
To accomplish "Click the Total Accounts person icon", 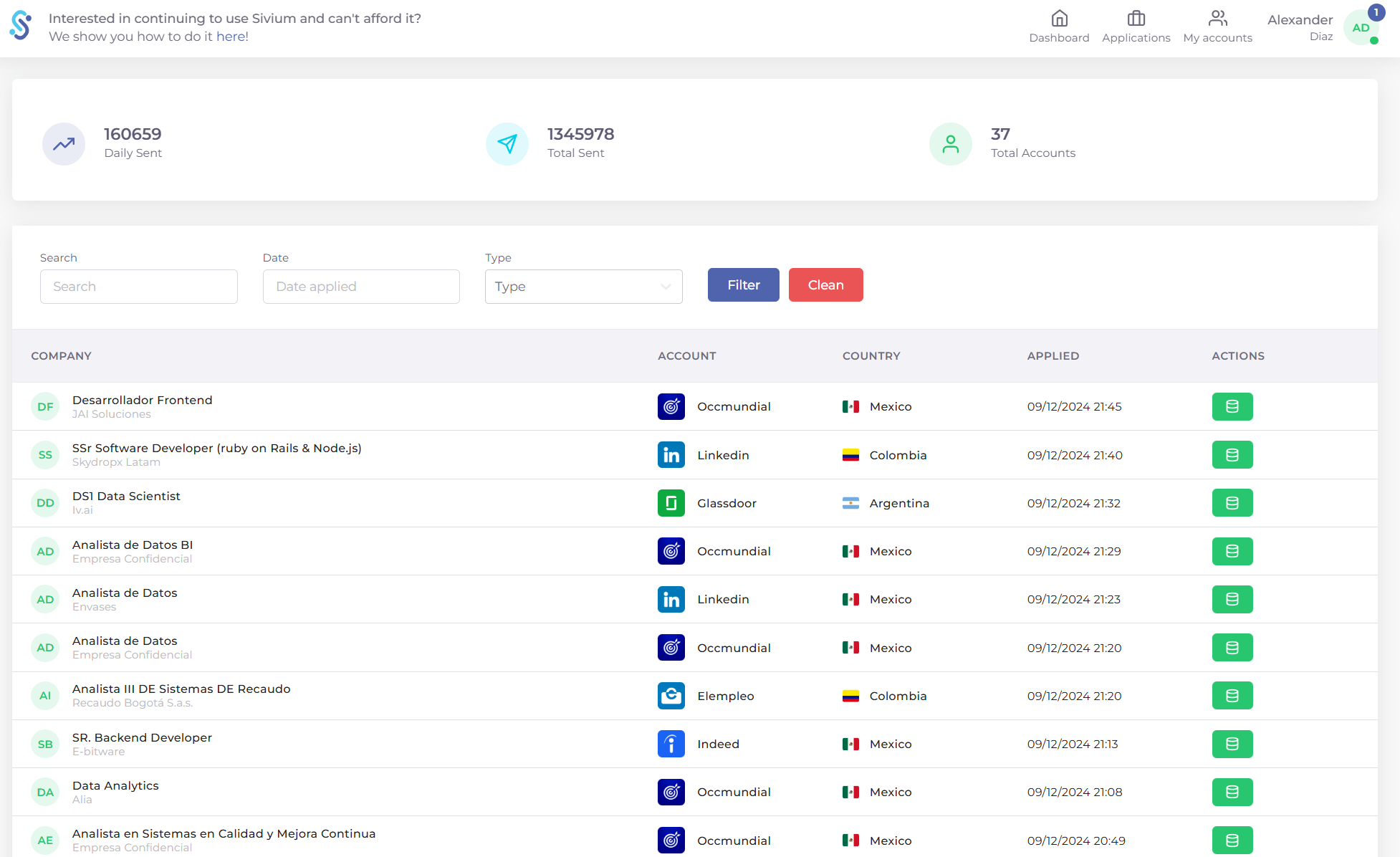I will pos(951,144).
